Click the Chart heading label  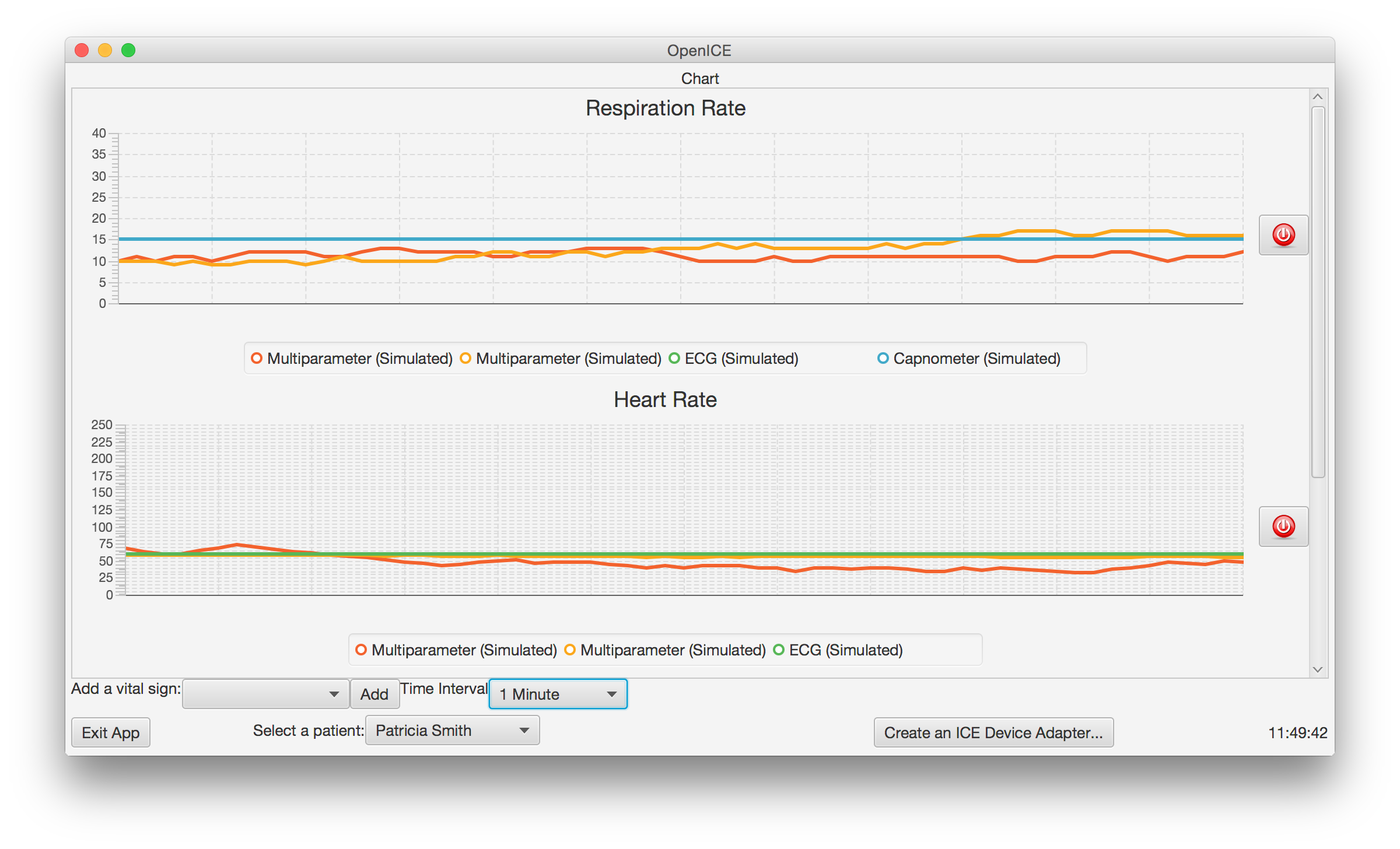pyautogui.click(x=700, y=78)
